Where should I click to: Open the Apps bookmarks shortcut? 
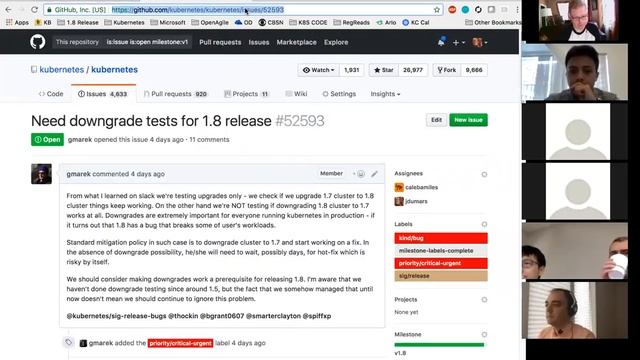click(17, 22)
